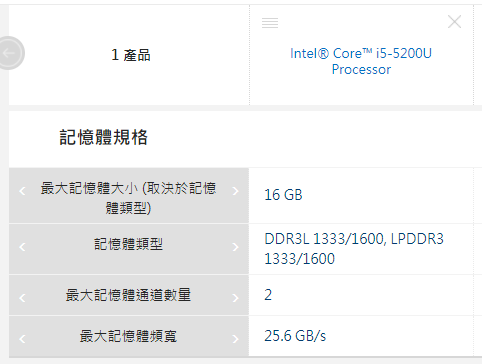Click right chevron on 最大記憶體通道數量 row
Viewport: 482px width, 364px height.
pyautogui.click(x=235, y=298)
